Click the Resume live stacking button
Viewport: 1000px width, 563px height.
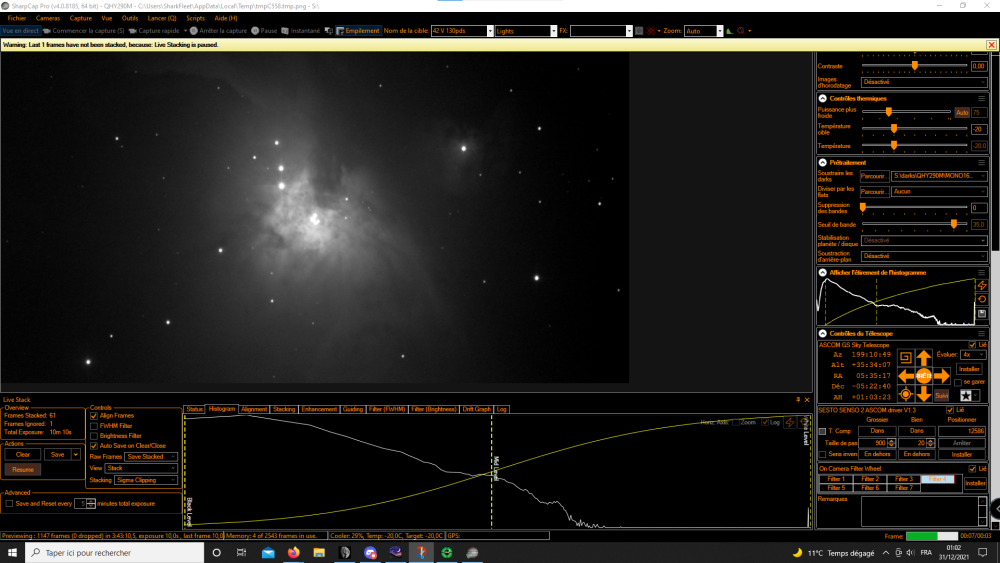pyautogui.click(x=23, y=470)
